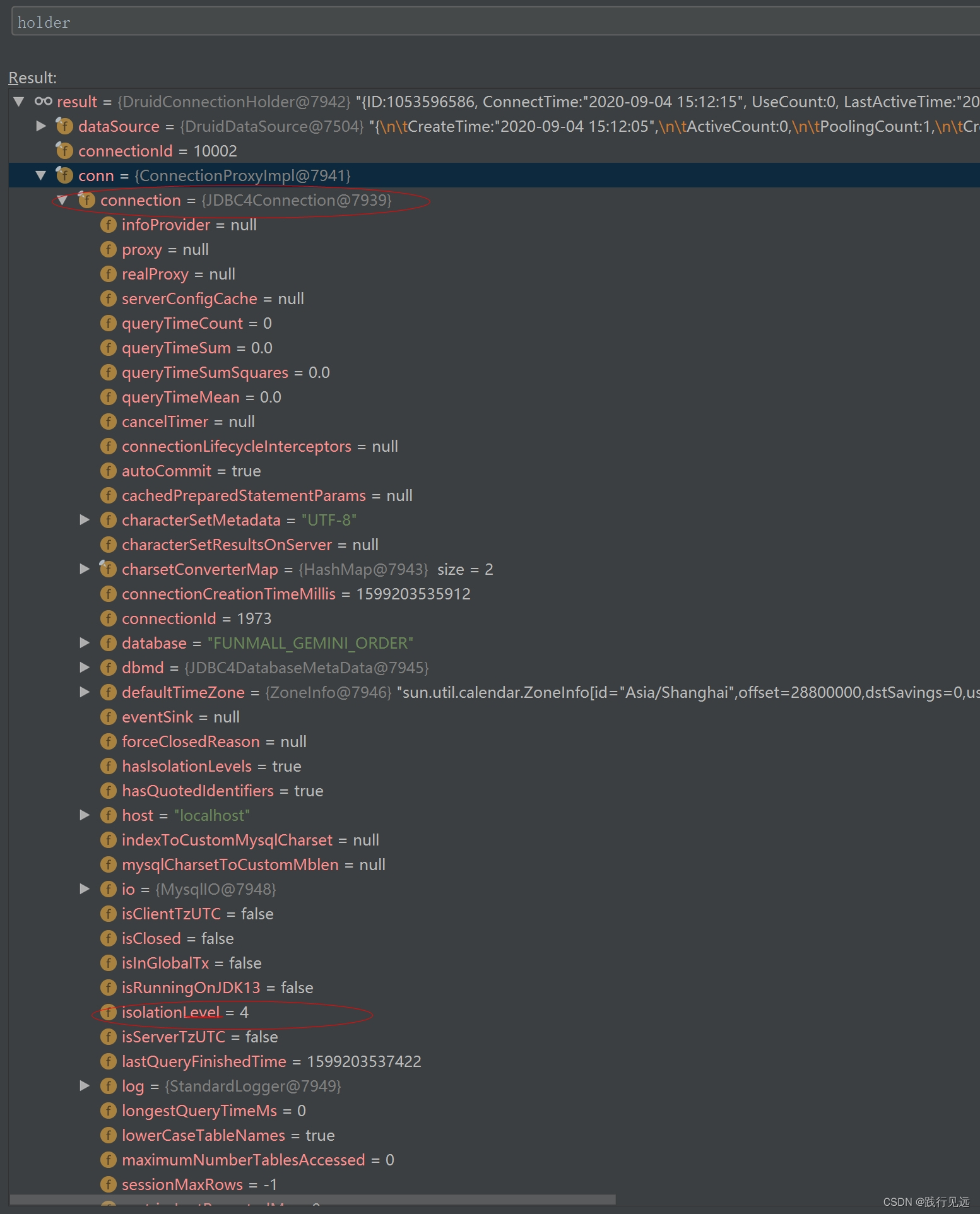Collapse the conn node
Image resolution: width=980 pixels, height=1214 pixels.
tap(41, 175)
